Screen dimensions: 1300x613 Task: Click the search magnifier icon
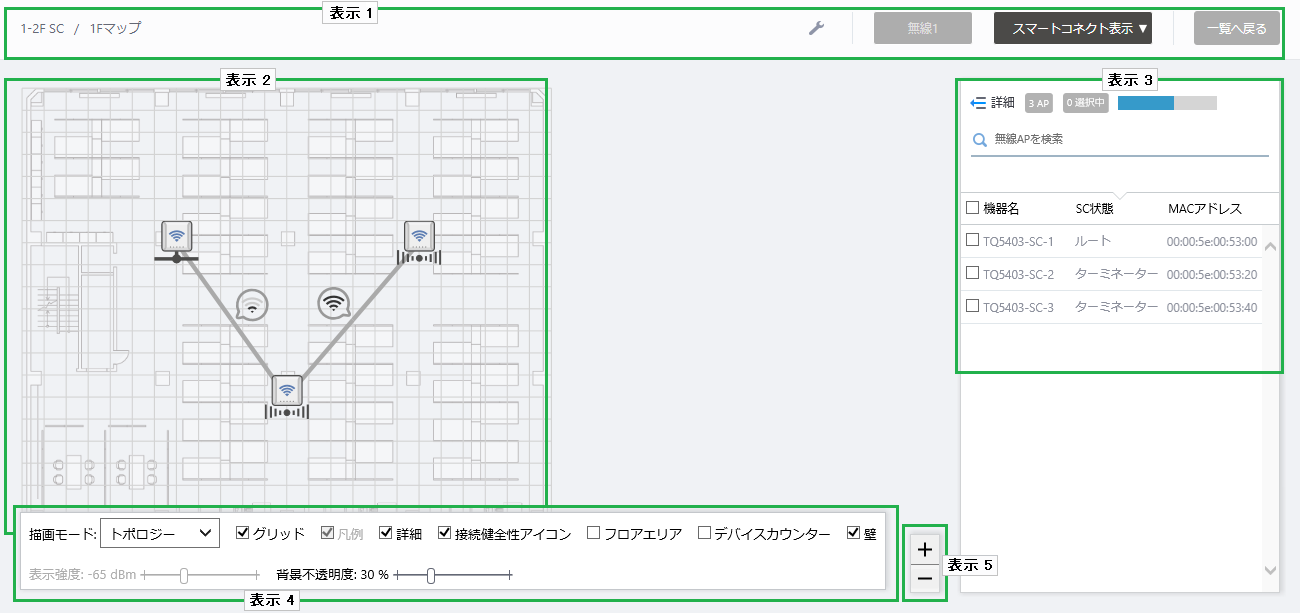(x=979, y=140)
